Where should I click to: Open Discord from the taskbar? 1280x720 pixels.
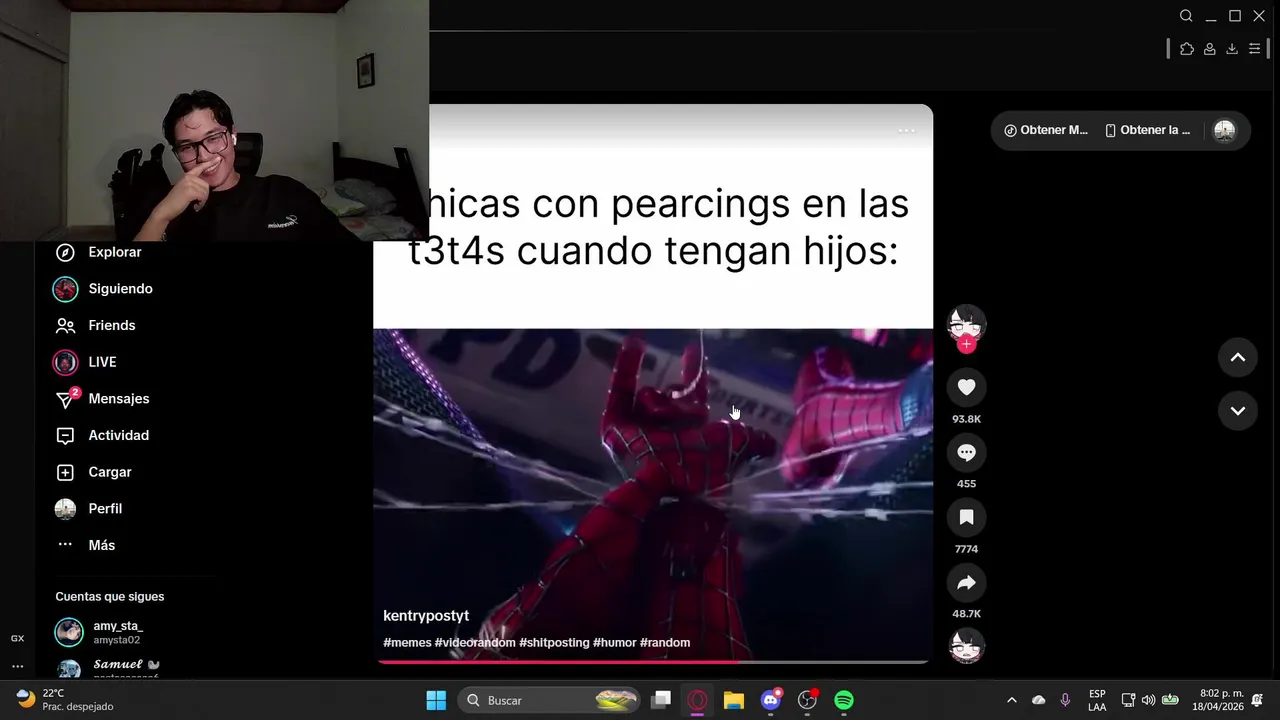coord(771,700)
